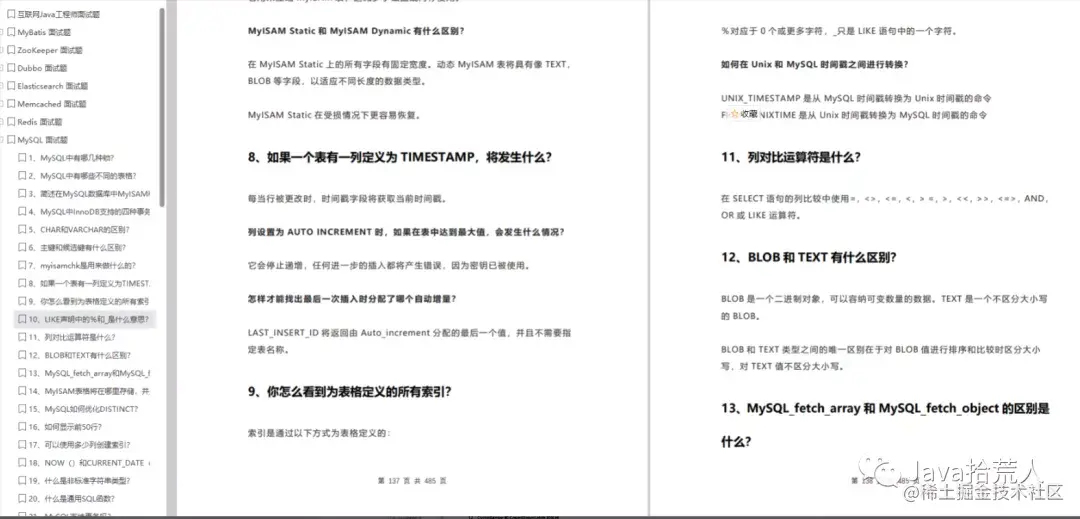Image resolution: width=1080 pixels, height=519 pixels.
Task: Click bookmark icon of item 6 主键和候选键
Action: point(22,247)
